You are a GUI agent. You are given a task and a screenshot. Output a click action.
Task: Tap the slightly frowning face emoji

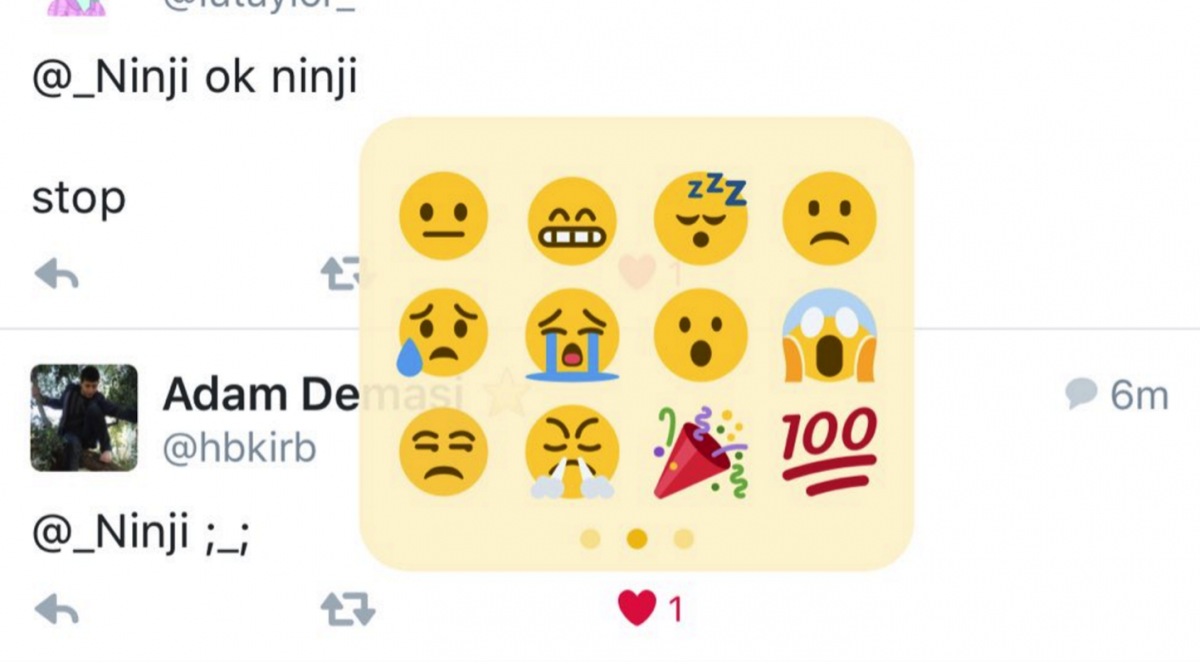click(x=829, y=216)
